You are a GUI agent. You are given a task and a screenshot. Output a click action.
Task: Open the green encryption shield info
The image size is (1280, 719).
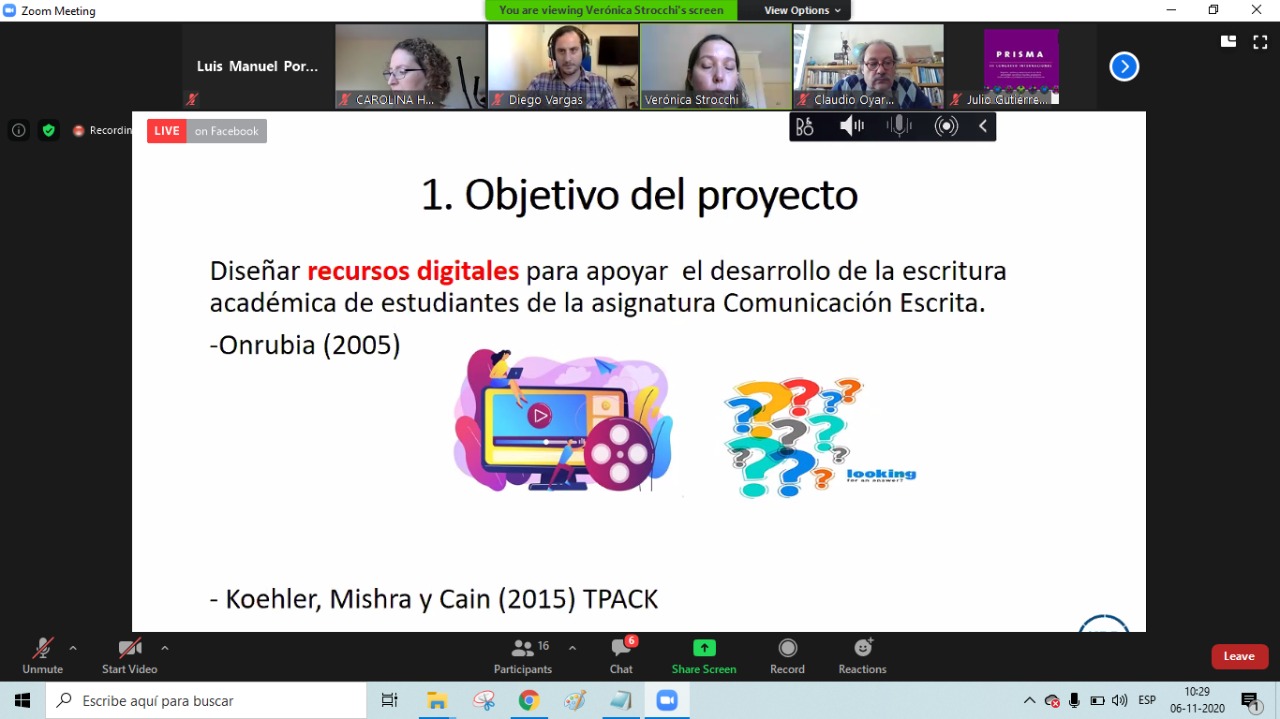point(48,130)
